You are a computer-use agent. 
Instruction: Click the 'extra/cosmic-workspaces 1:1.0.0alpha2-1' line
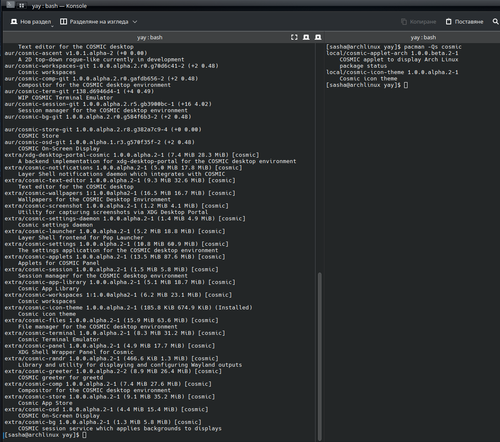tap(118, 295)
